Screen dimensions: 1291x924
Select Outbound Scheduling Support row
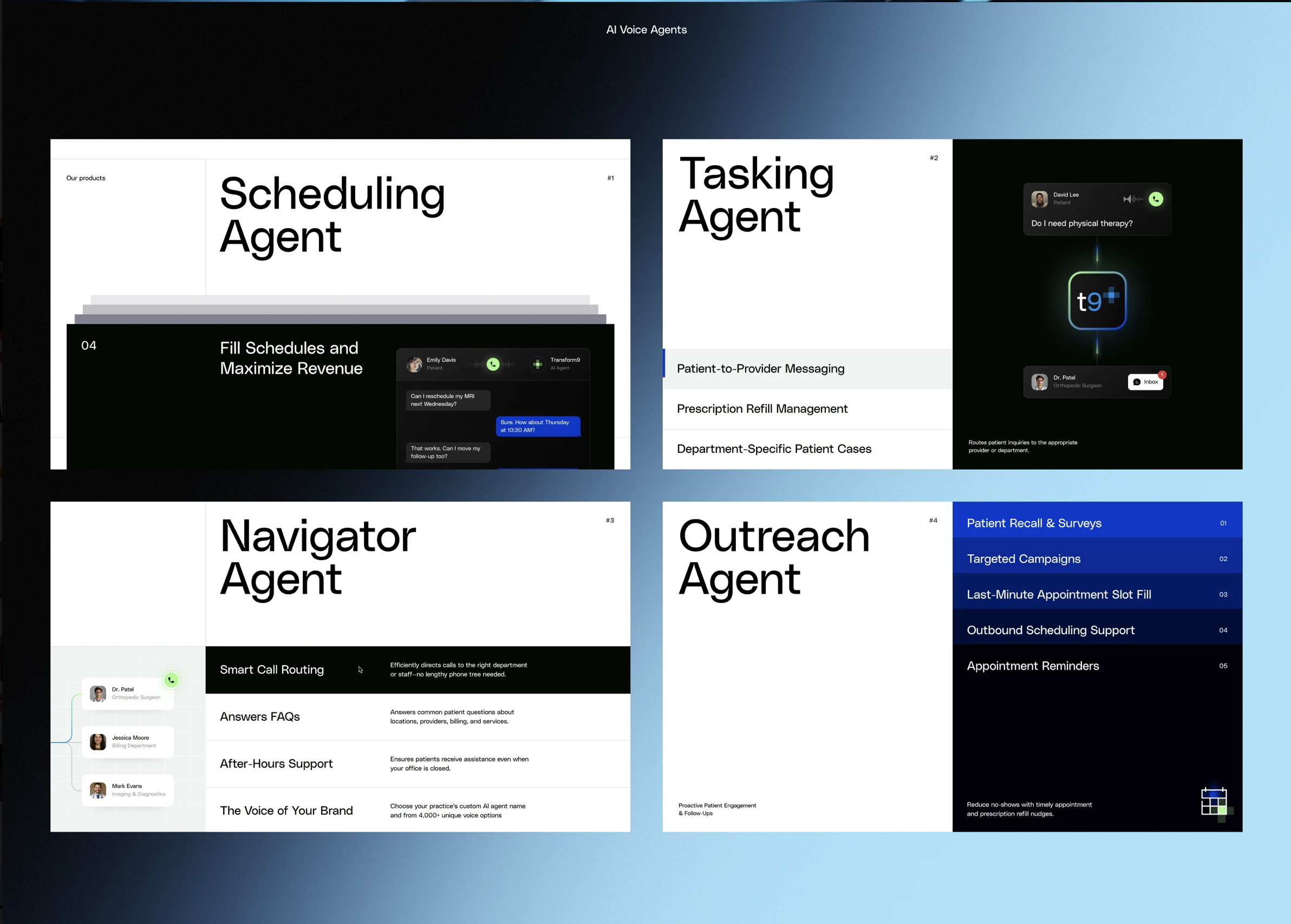(x=1097, y=630)
